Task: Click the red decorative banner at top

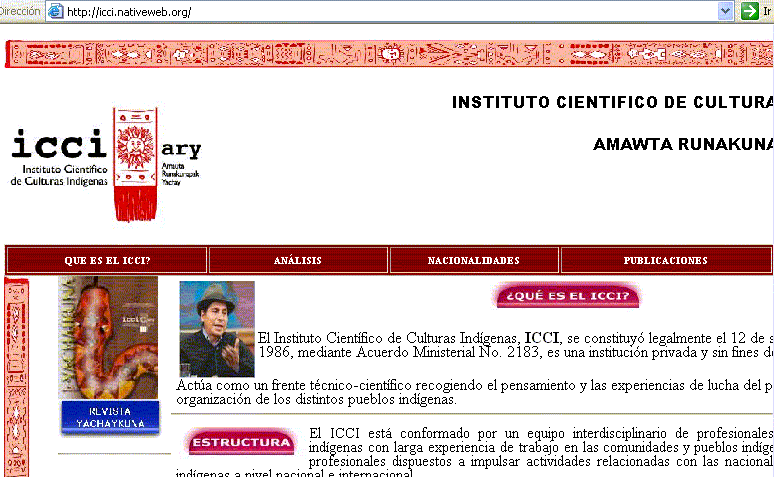Action: pos(389,54)
